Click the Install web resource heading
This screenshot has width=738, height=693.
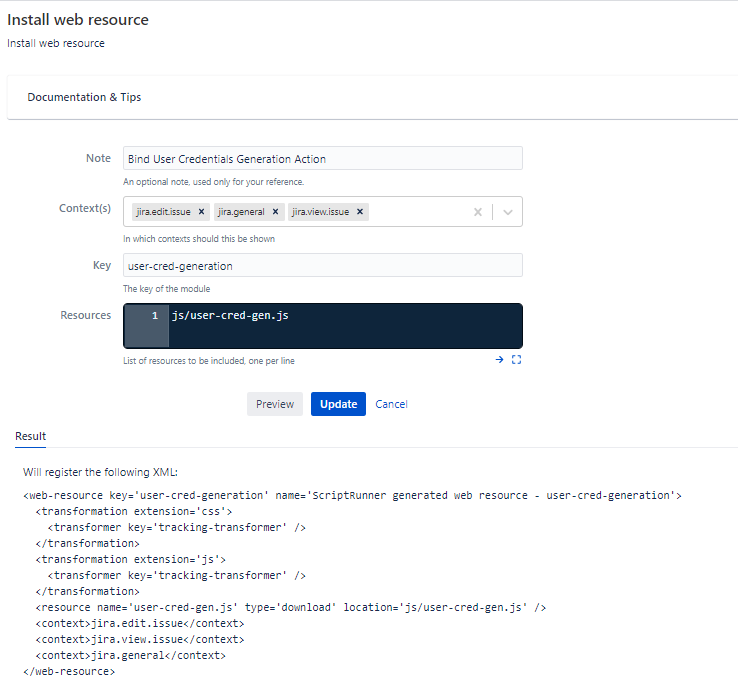tap(78, 20)
